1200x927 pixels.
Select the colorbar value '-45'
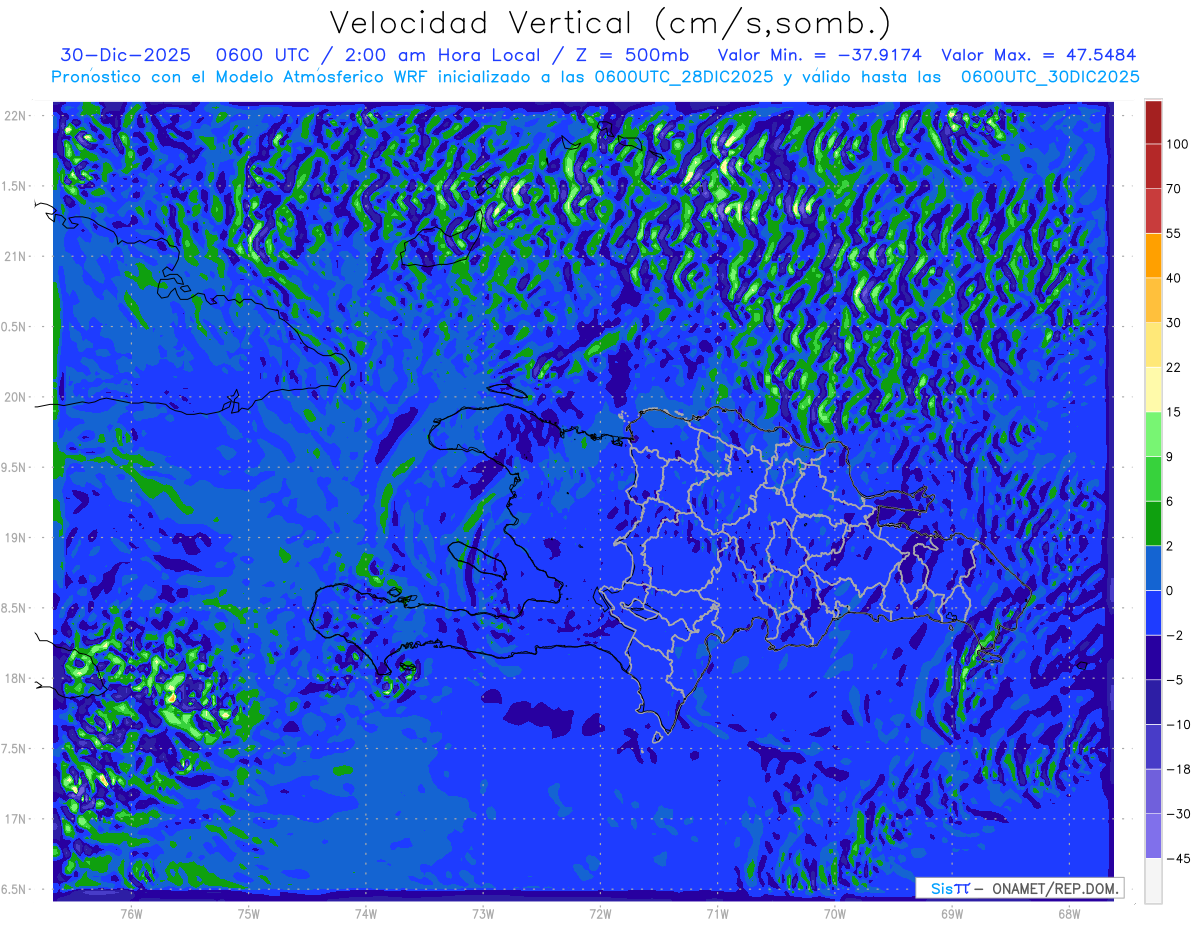(1177, 858)
